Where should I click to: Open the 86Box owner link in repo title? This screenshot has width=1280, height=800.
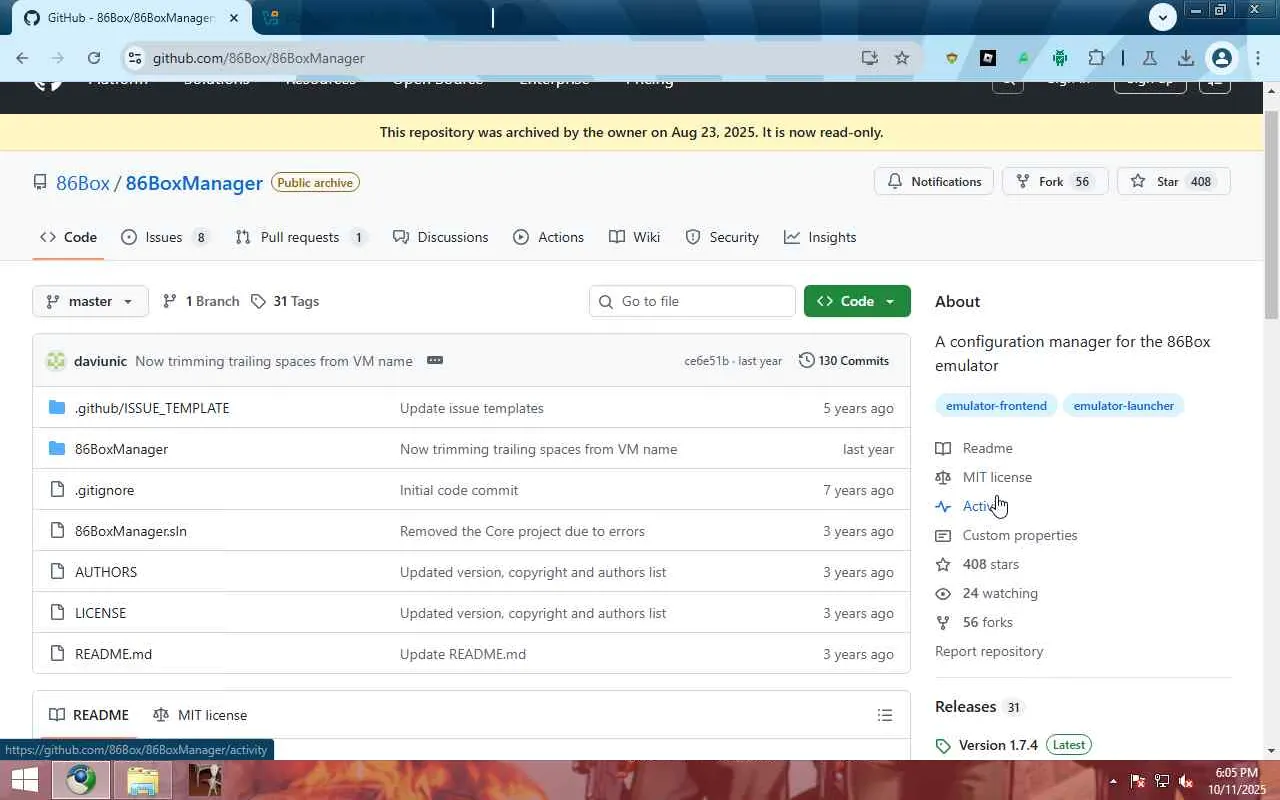click(x=83, y=183)
